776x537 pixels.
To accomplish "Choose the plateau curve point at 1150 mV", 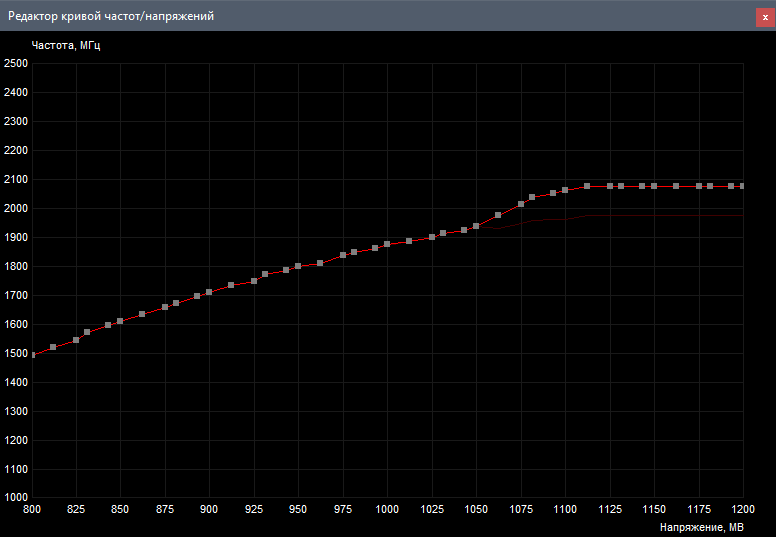I will [654, 186].
